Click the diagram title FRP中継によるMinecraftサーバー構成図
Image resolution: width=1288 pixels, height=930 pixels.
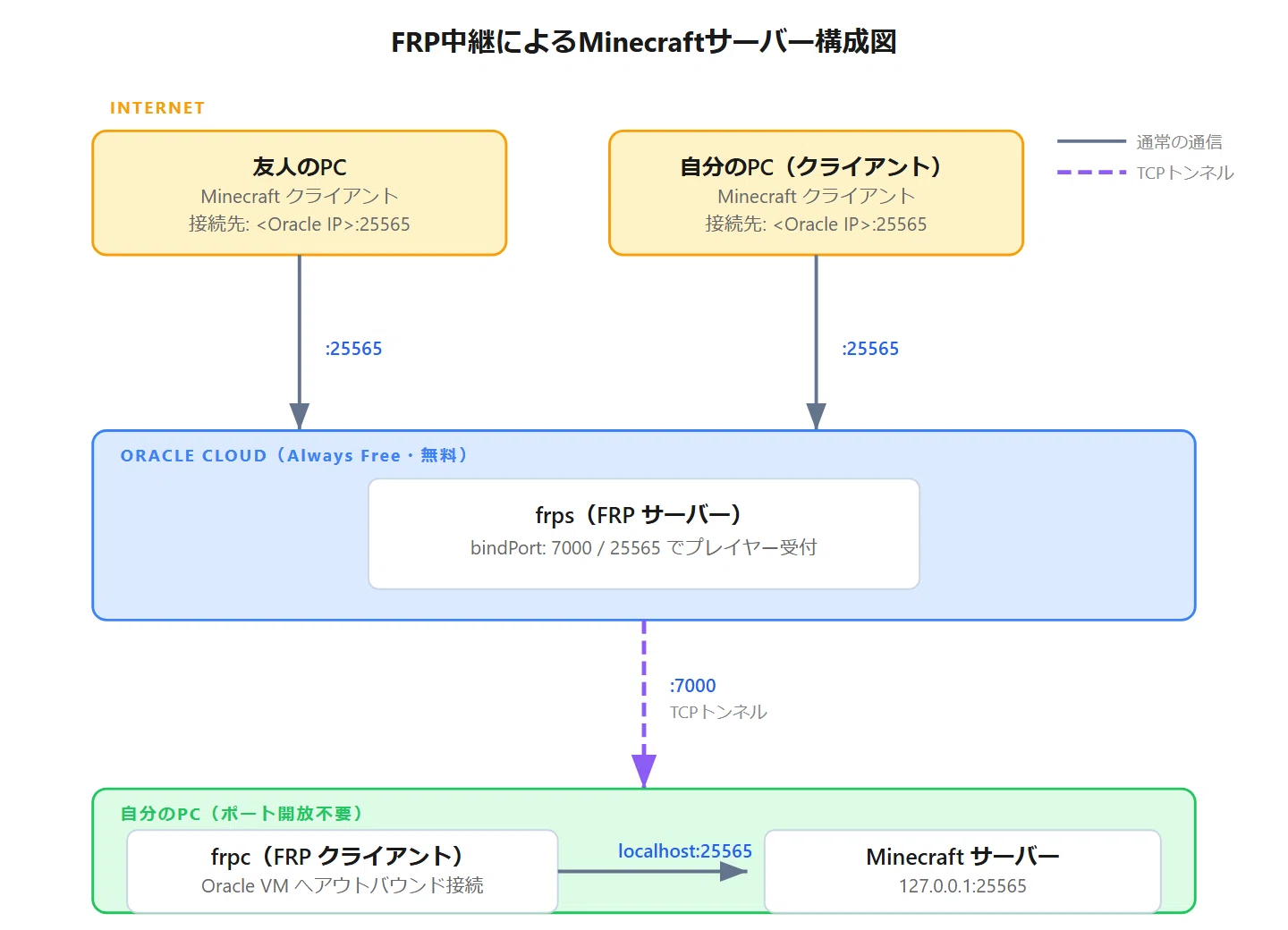(x=644, y=42)
